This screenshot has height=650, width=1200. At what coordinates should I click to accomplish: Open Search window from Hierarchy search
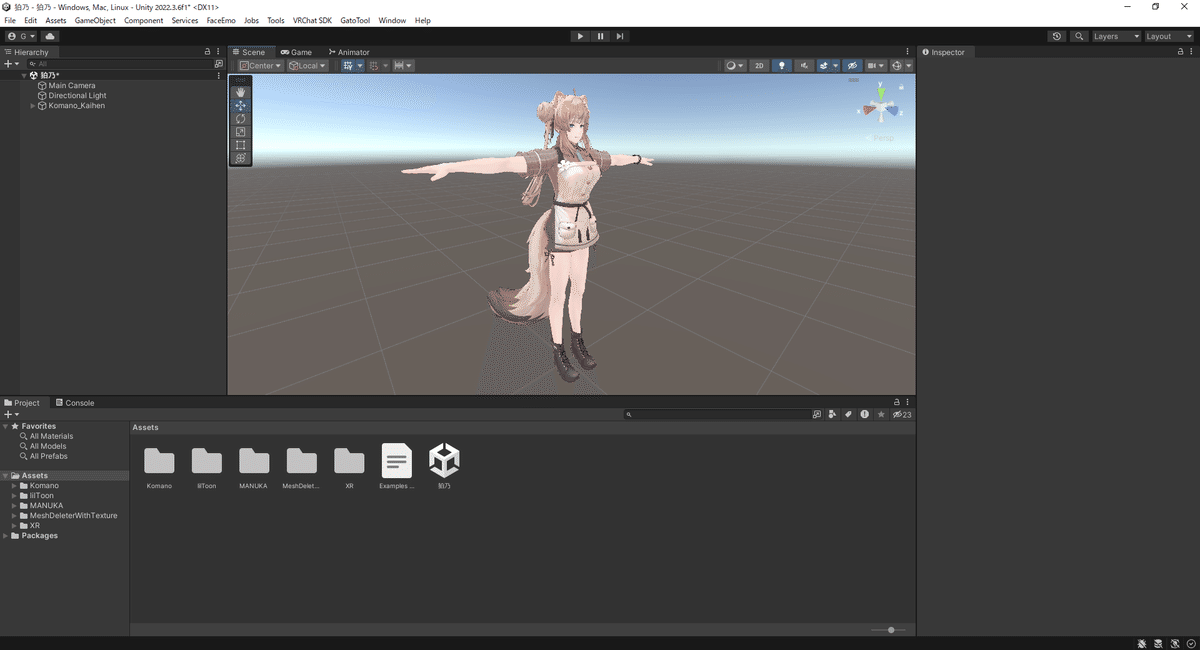(219, 63)
